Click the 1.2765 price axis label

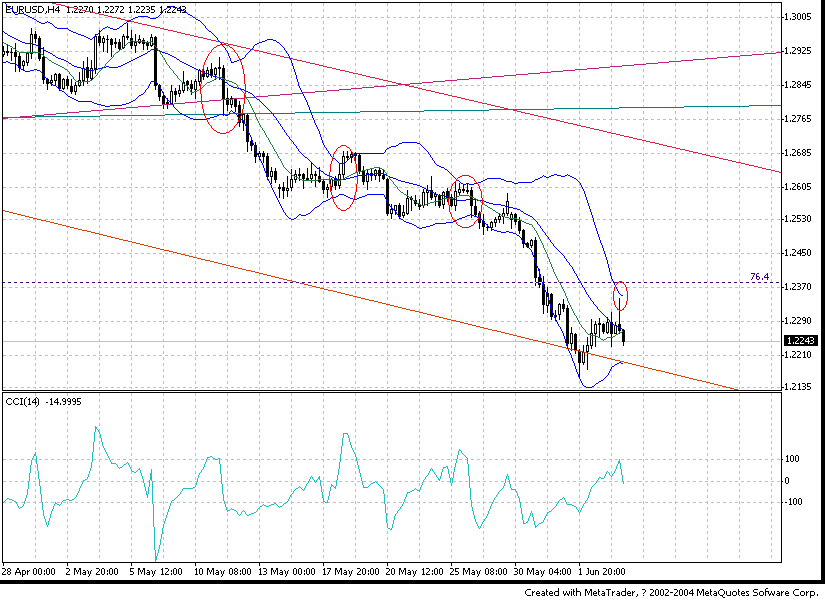(x=798, y=119)
